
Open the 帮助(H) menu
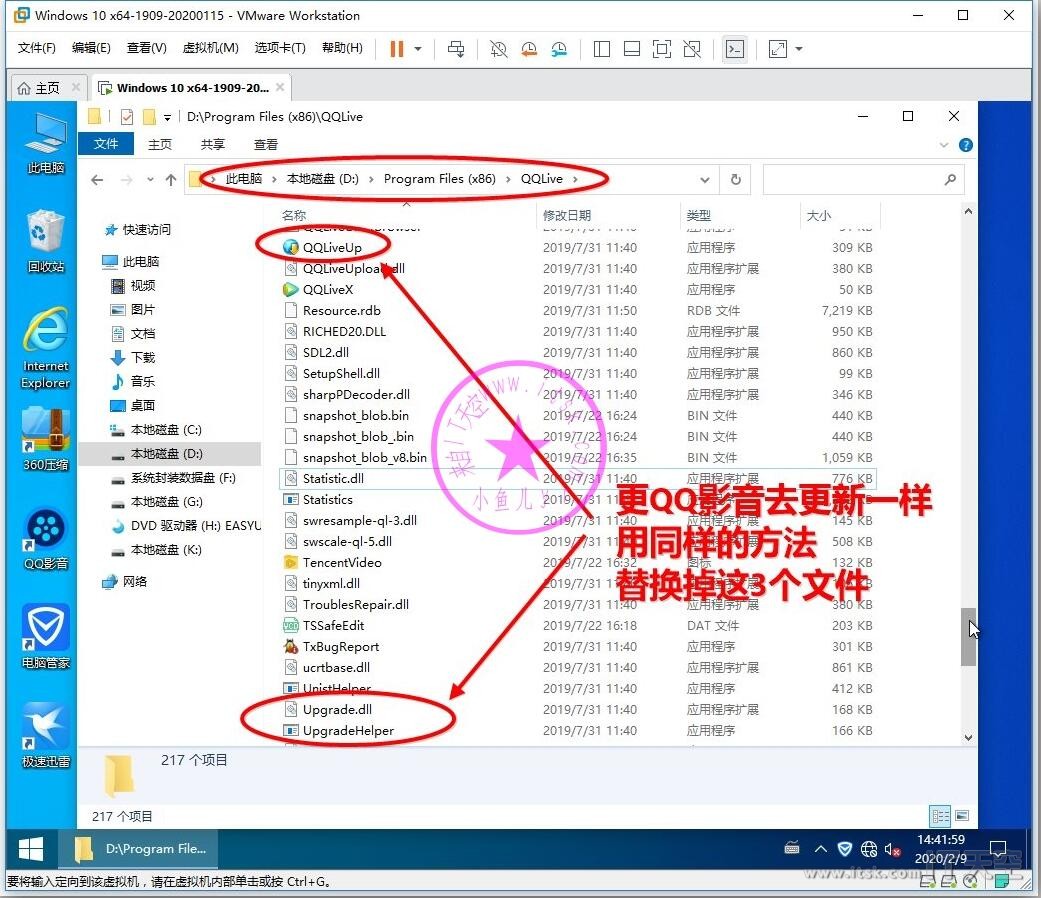(x=343, y=48)
